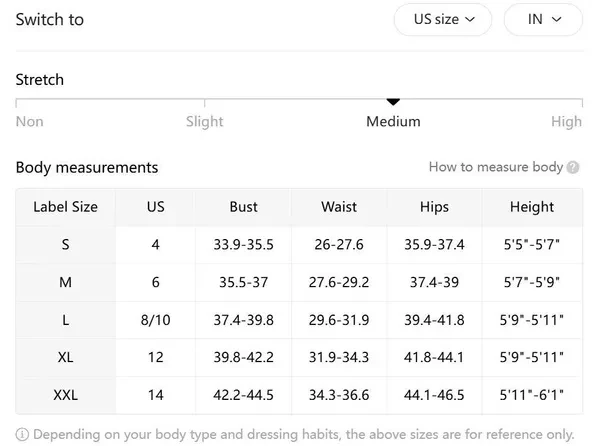
Task: Open the IN unit dropdown
Action: click(543, 19)
